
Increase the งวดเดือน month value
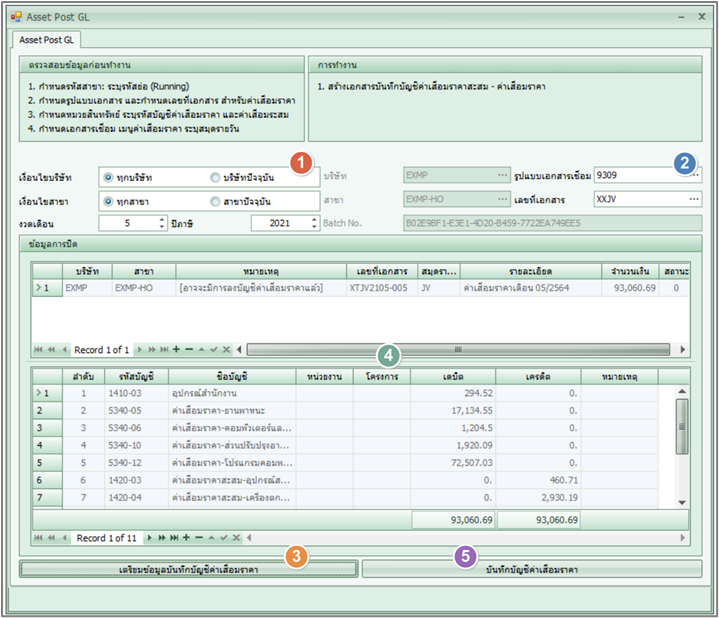[x=161, y=219]
